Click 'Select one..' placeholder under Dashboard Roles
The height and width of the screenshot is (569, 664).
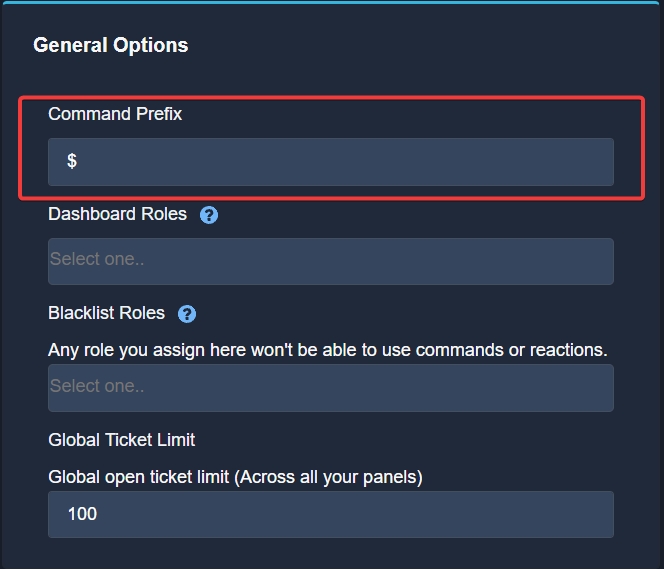97,259
